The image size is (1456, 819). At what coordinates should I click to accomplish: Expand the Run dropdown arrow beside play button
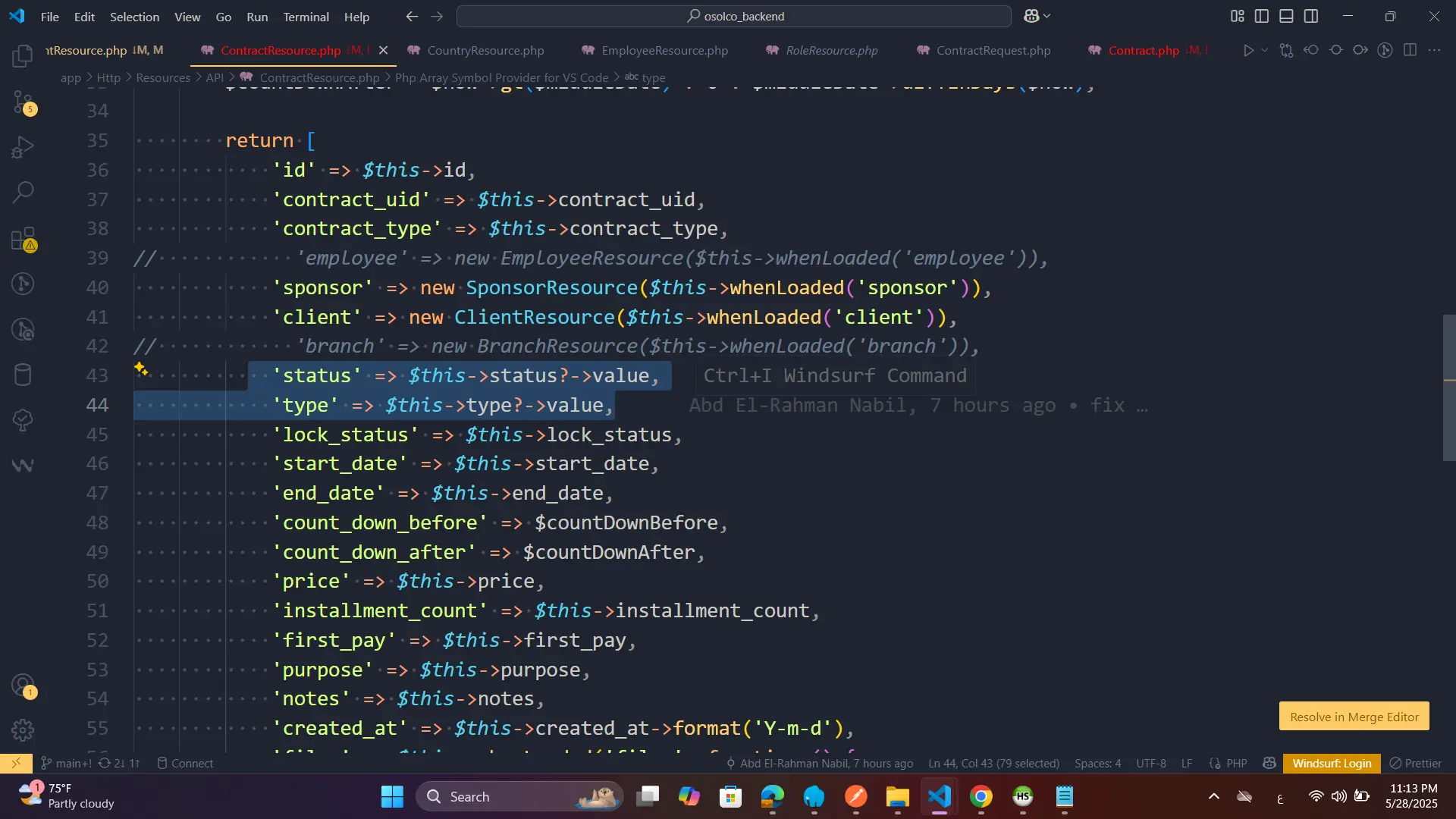[x=1264, y=50]
